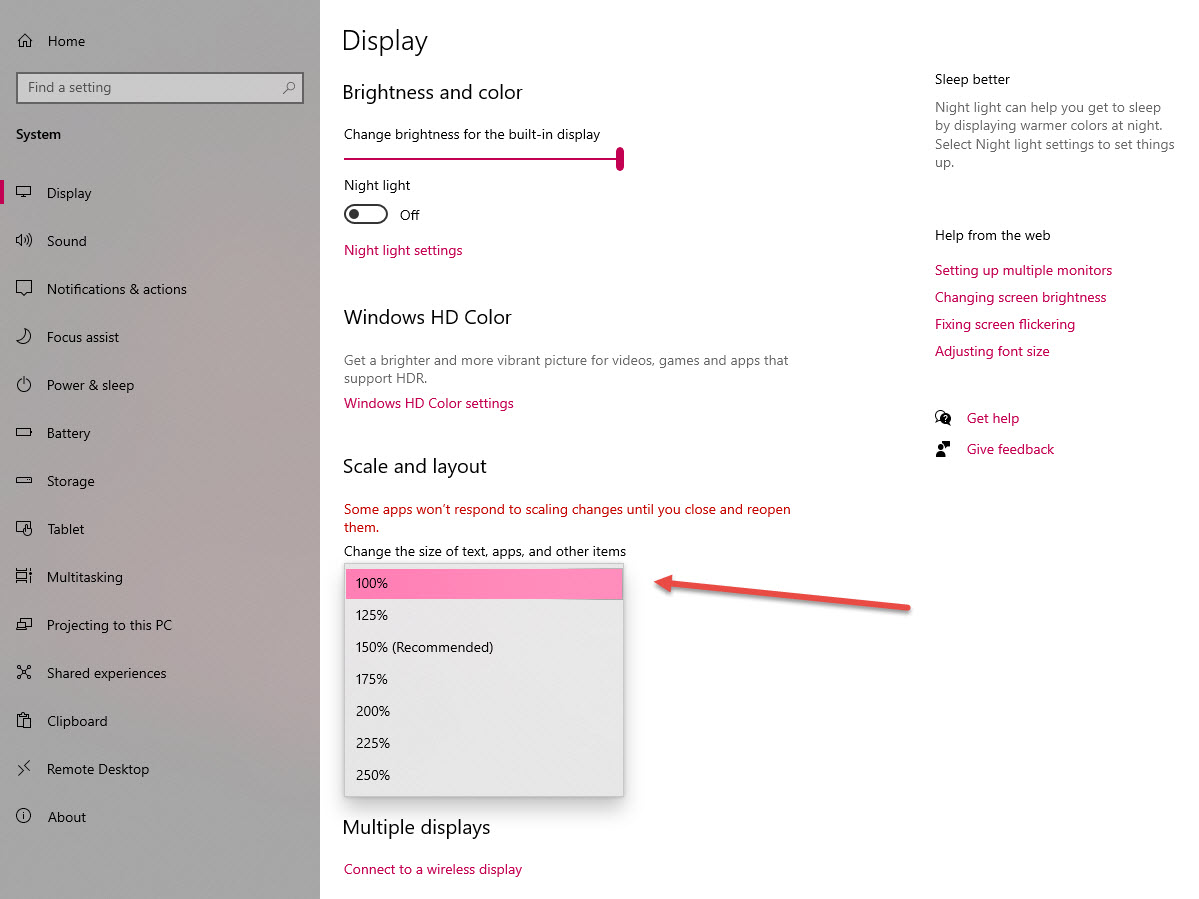This screenshot has width=1199, height=899.
Task: Click the Give feedback person icon
Action: click(x=943, y=449)
